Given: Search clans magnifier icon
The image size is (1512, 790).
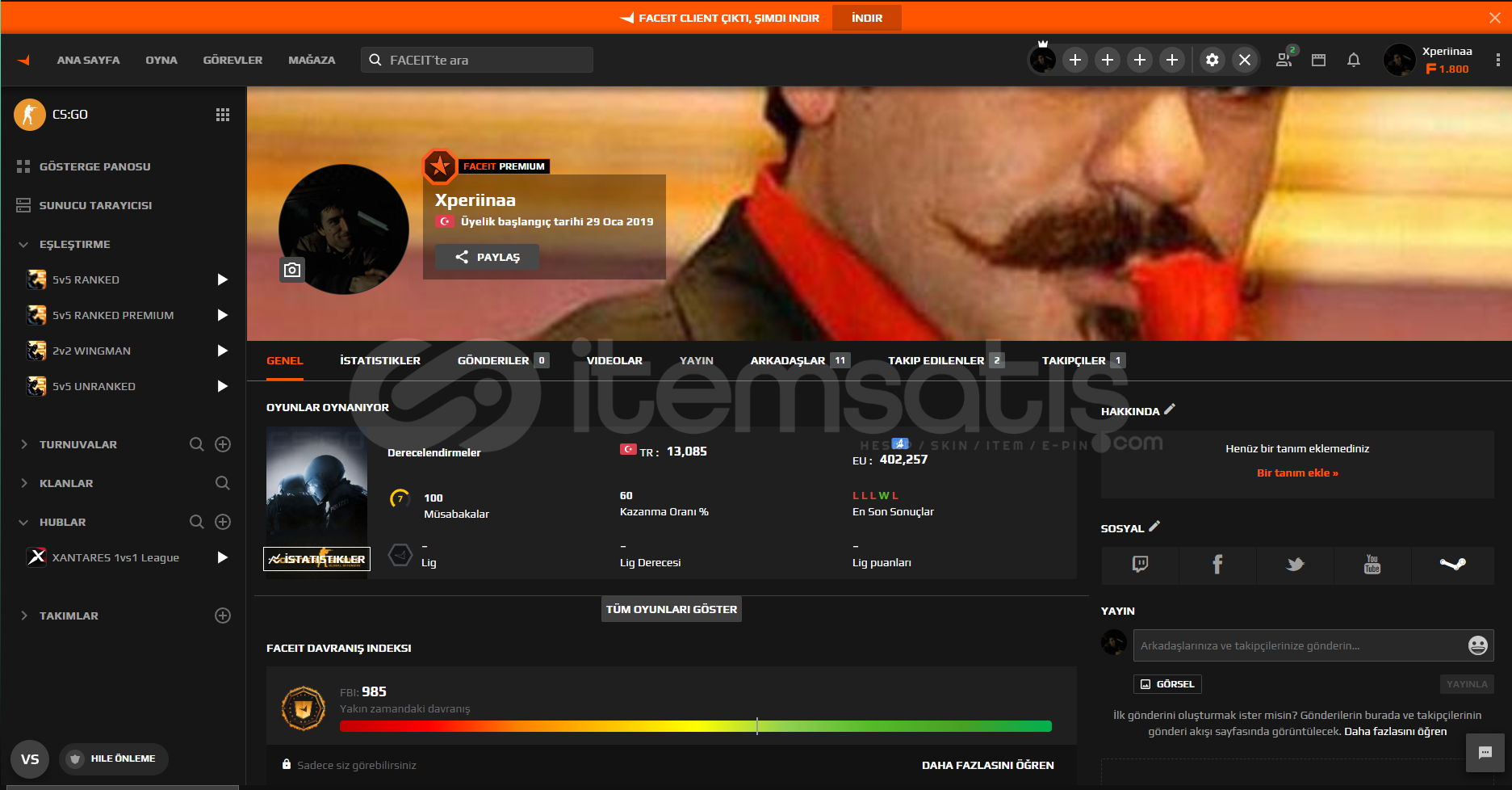Looking at the screenshot, I should click(x=223, y=483).
